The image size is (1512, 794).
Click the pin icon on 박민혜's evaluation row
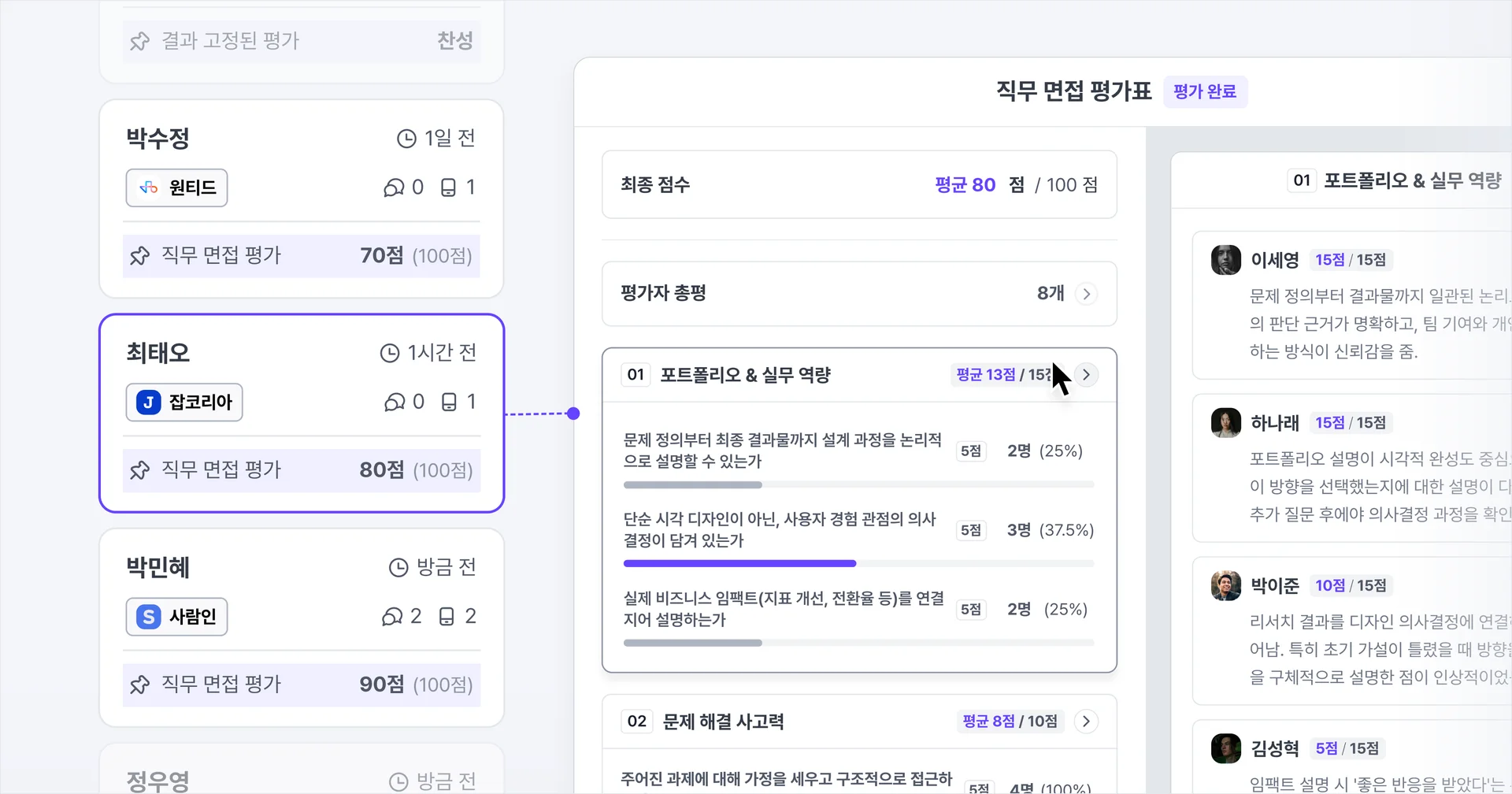click(x=140, y=685)
